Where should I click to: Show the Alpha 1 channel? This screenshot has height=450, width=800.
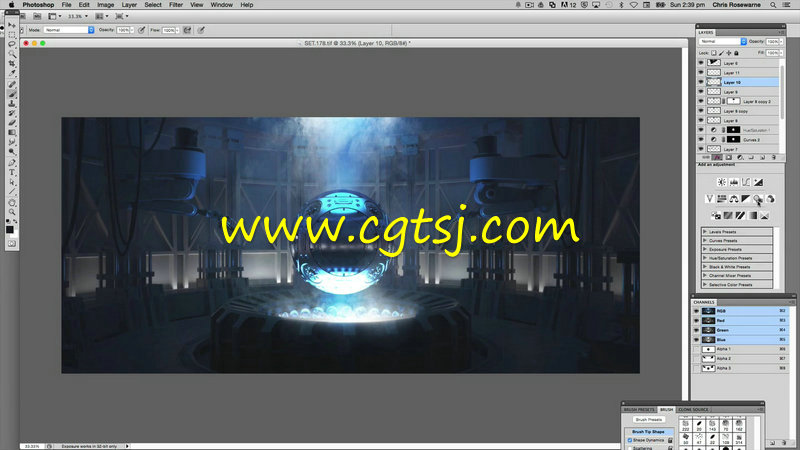[696, 349]
